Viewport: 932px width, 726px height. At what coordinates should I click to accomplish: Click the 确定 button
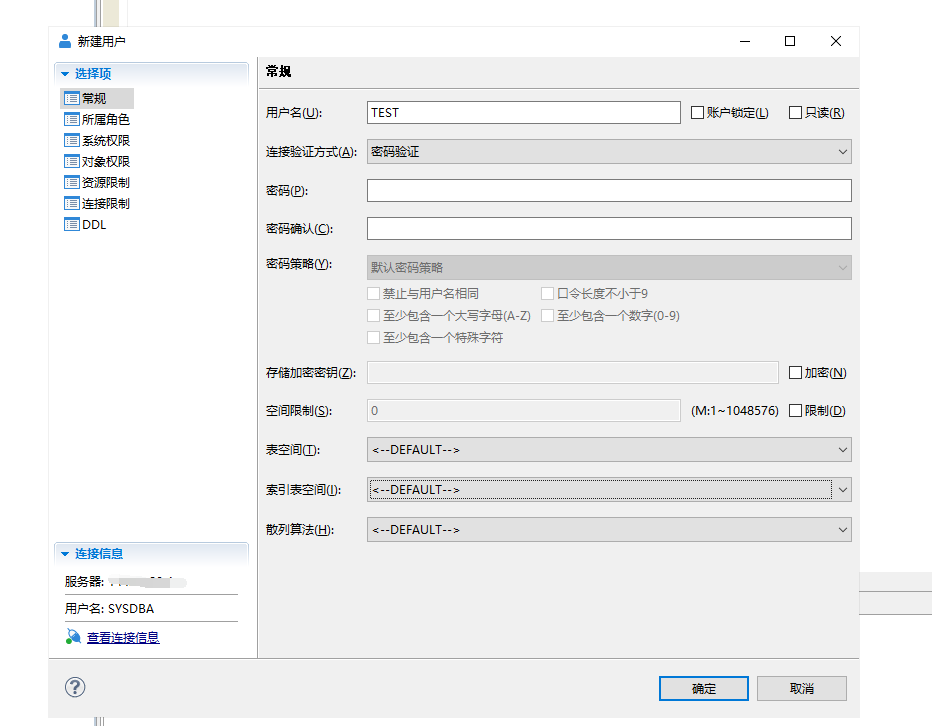coord(703,688)
